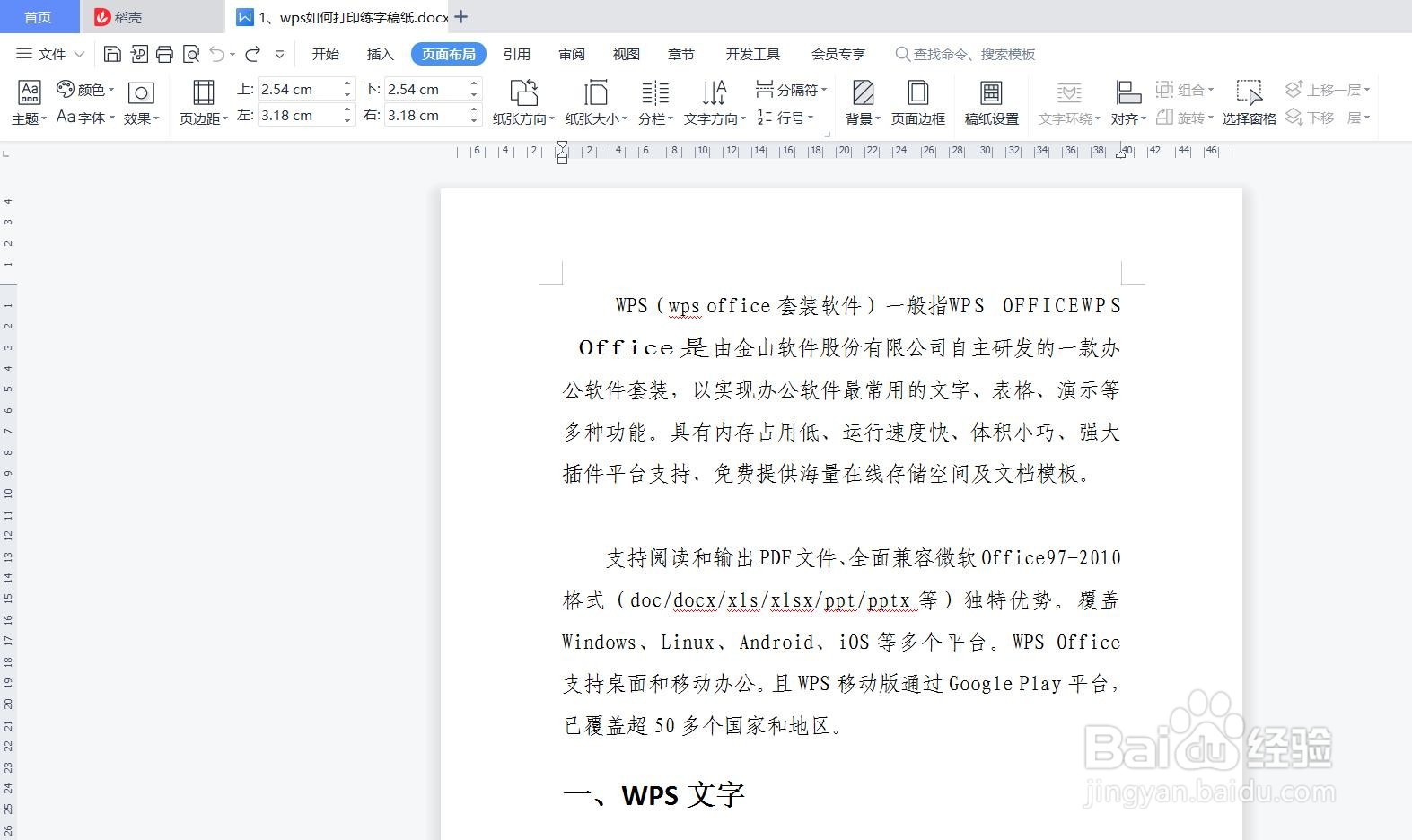Image resolution: width=1412 pixels, height=840 pixels.
Task: Open the 文件 menu dropdown arrow
Action: (79, 54)
